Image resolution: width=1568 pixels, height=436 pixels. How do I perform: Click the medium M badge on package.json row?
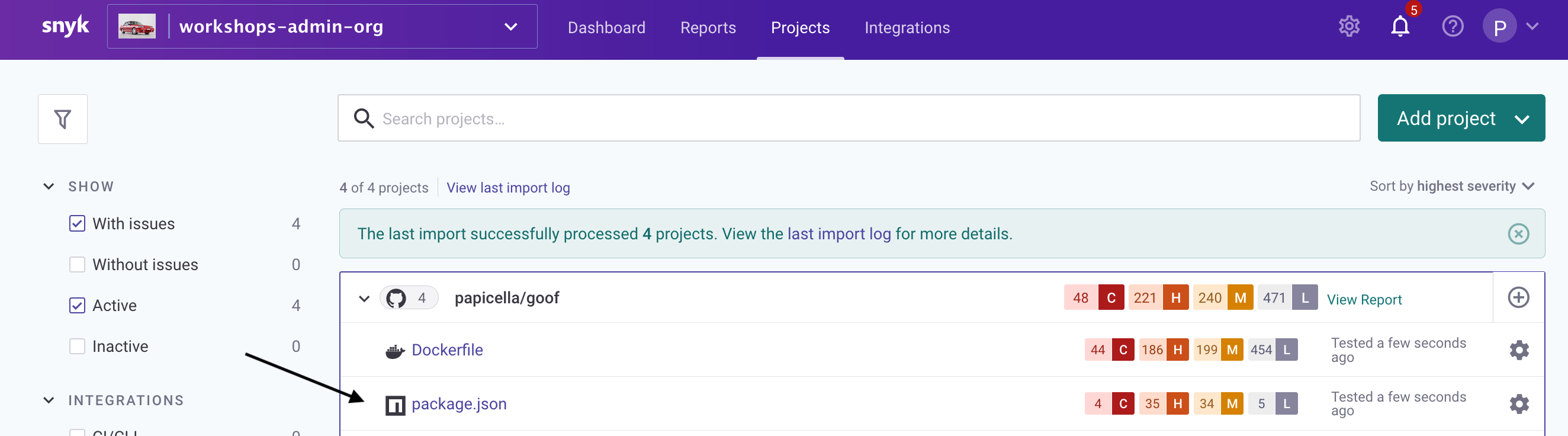[x=1232, y=405]
